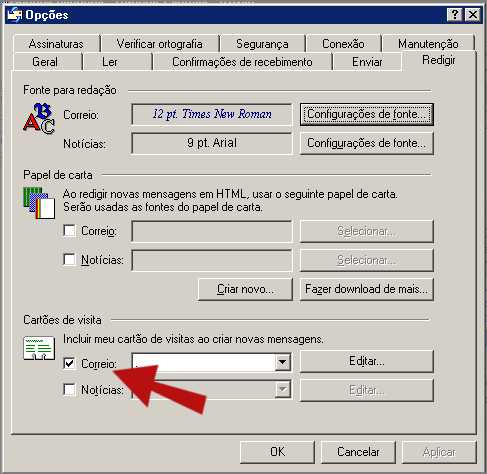
Task: Click the Correio font preview field
Action: pyautogui.click(x=212, y=114)
